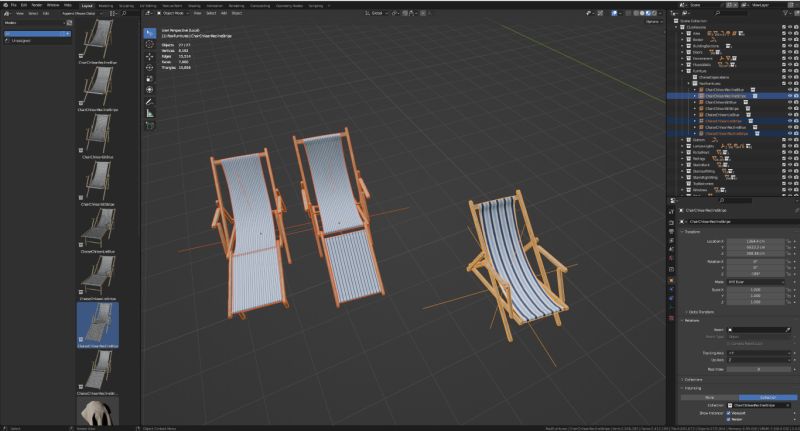
Task: Collapse the Furniture collection in outliner
Action: coord(682,71)
